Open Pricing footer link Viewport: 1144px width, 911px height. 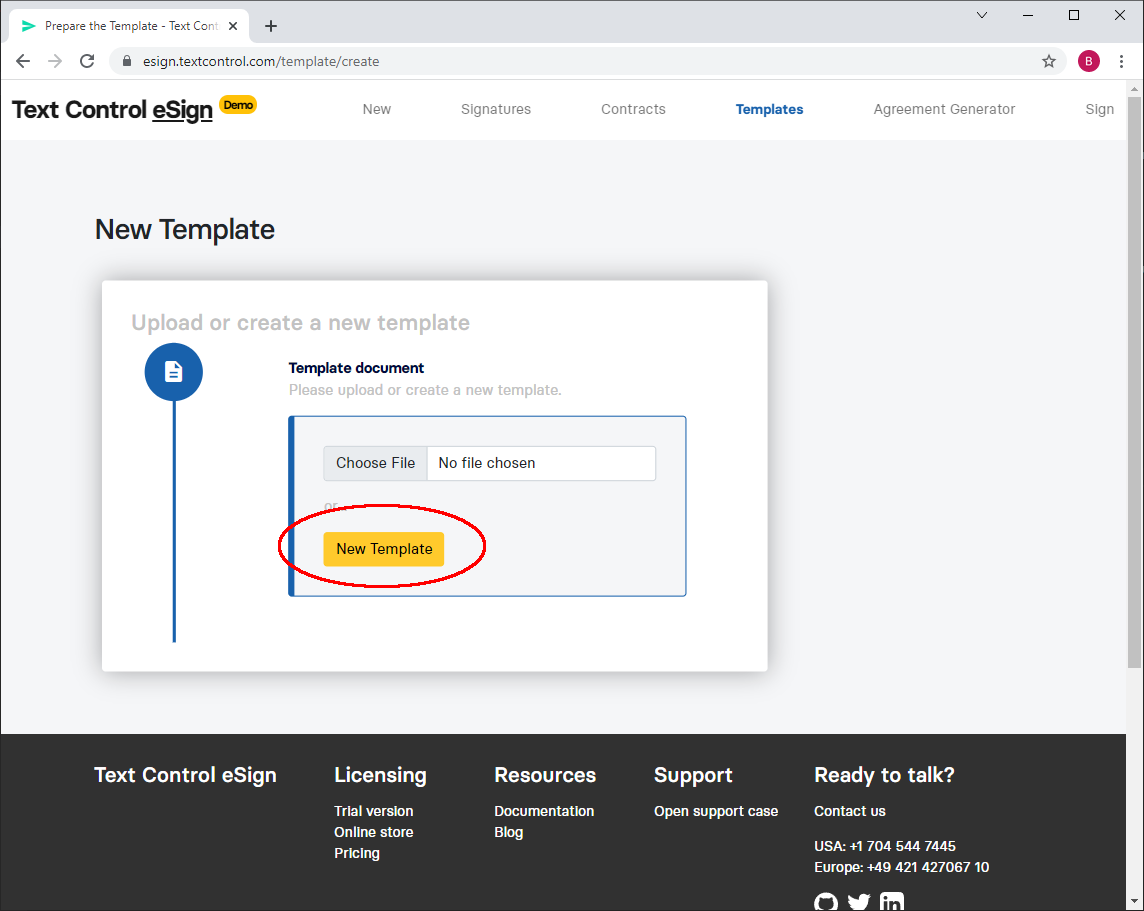tap(357, 853)
